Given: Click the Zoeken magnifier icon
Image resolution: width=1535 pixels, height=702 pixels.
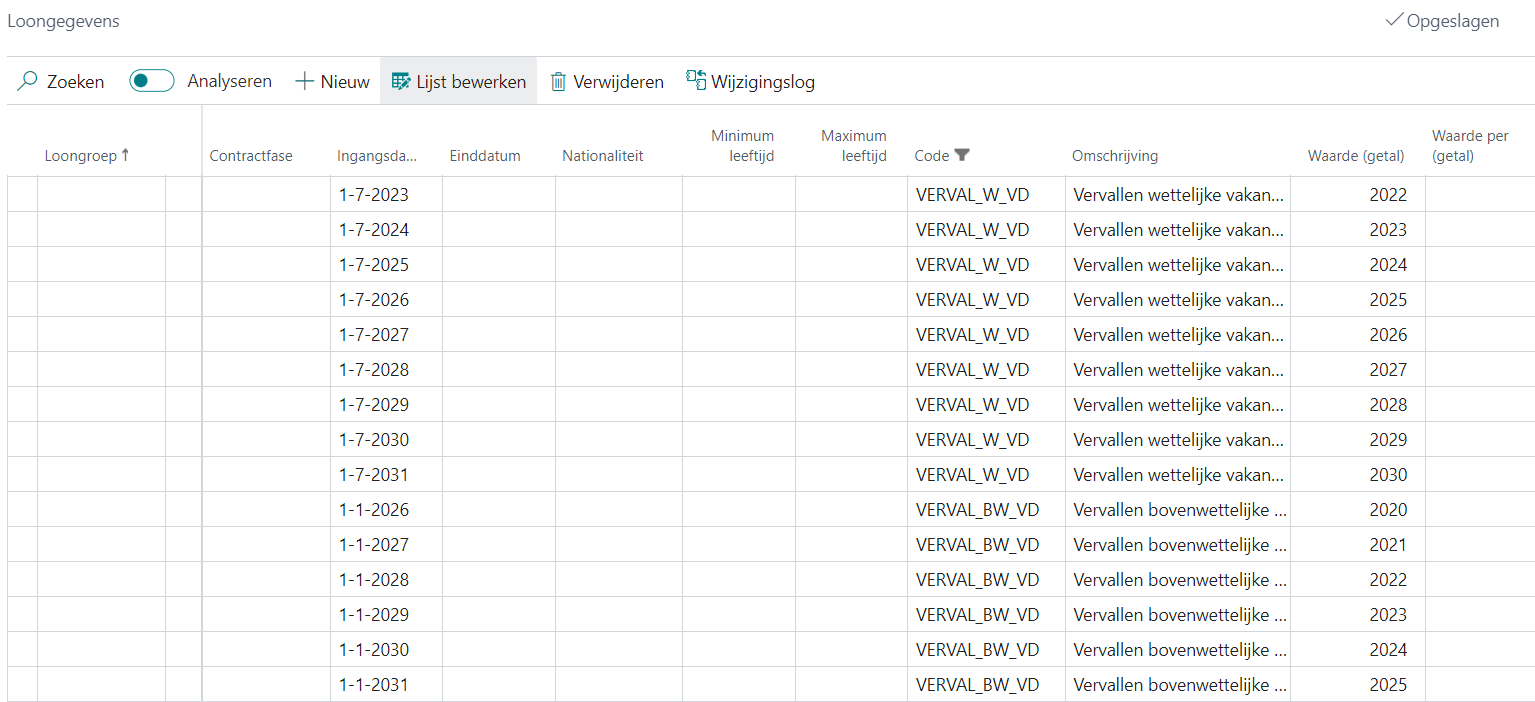Looking at the screenshot, I should [28, 82].
